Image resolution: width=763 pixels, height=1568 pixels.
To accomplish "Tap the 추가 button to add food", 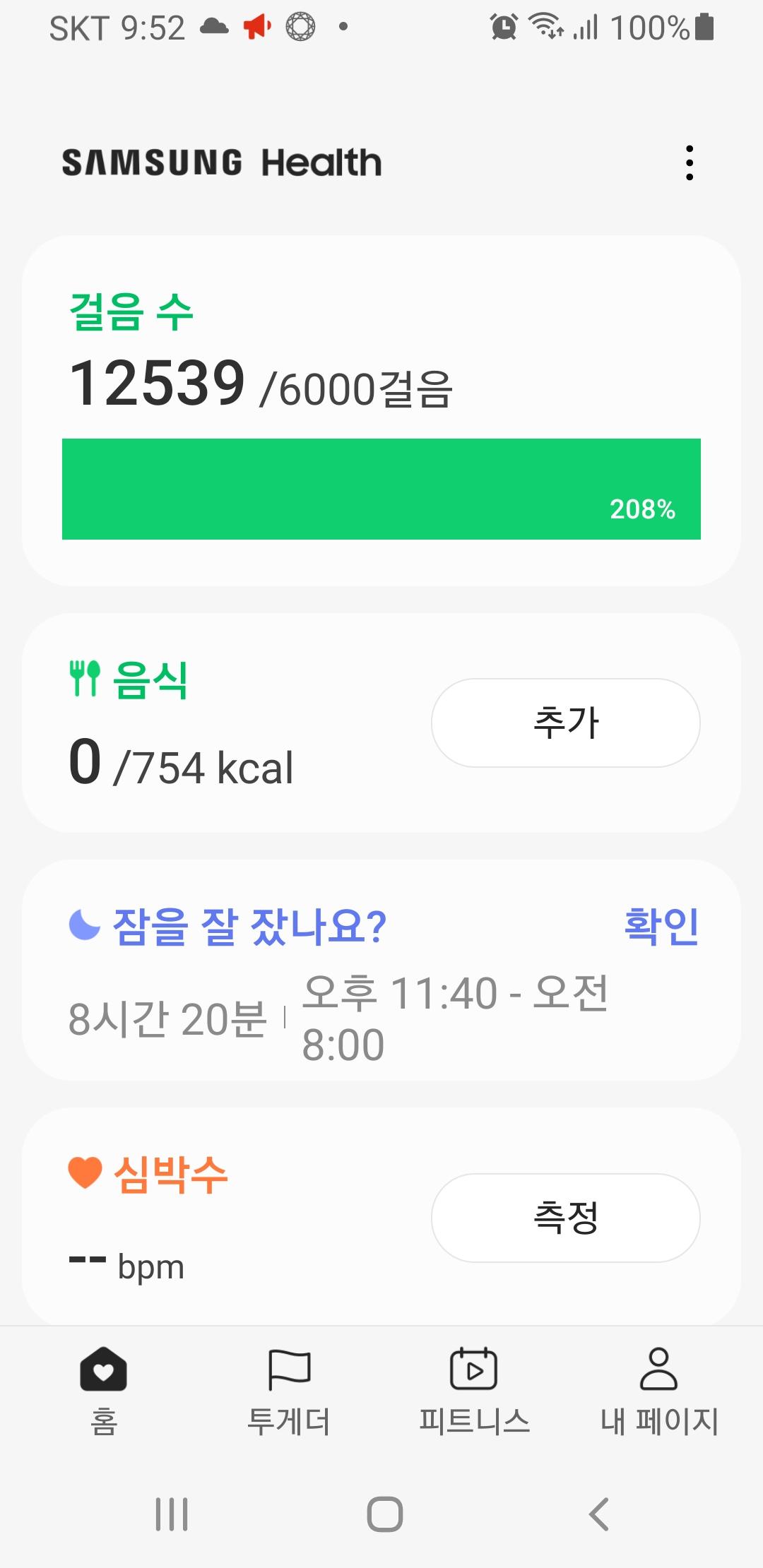I will 565,723.
